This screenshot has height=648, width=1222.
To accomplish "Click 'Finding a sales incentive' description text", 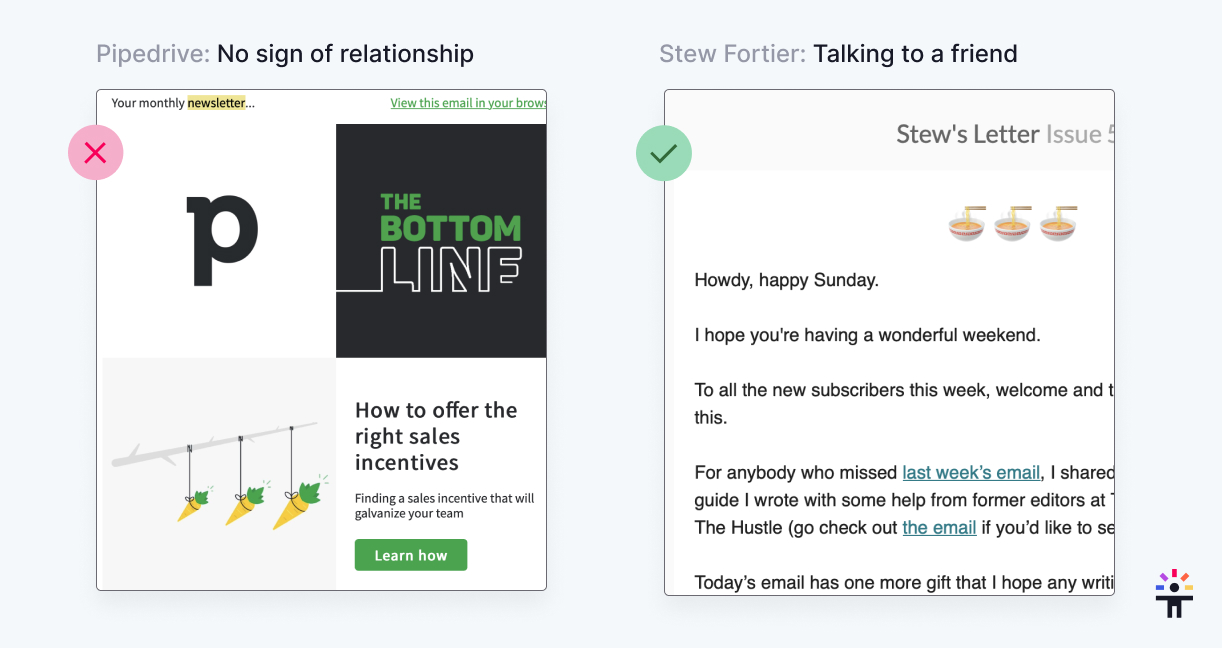I will point(445,506).
